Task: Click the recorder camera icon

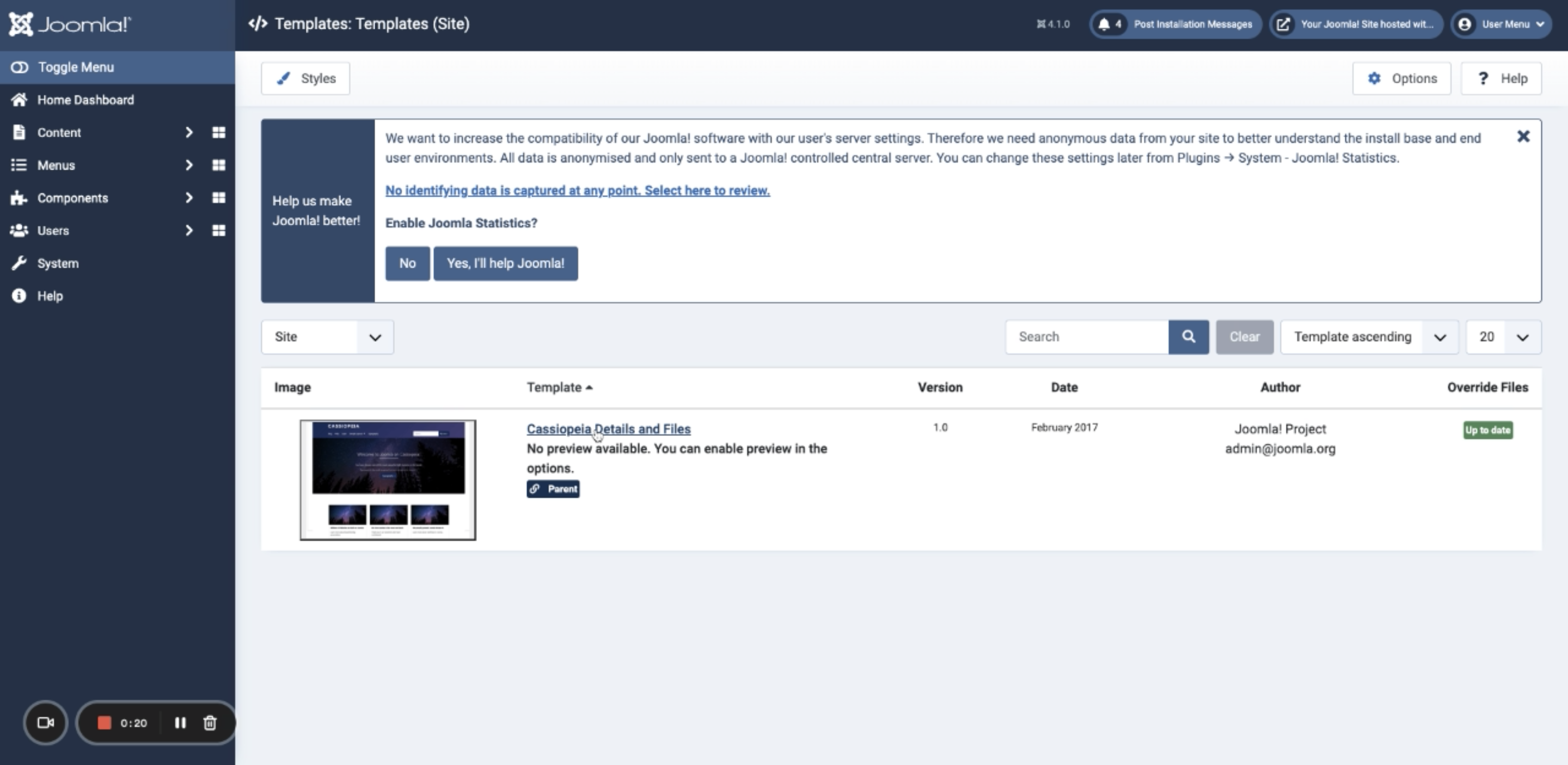Action: point(46,723)
